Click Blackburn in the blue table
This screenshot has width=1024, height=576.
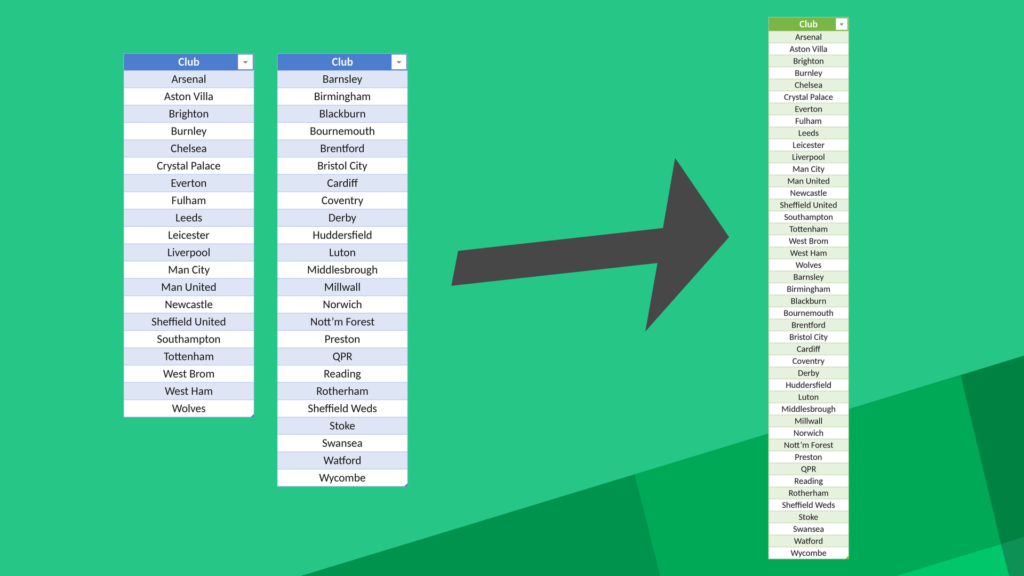click(x=342, y=114)
